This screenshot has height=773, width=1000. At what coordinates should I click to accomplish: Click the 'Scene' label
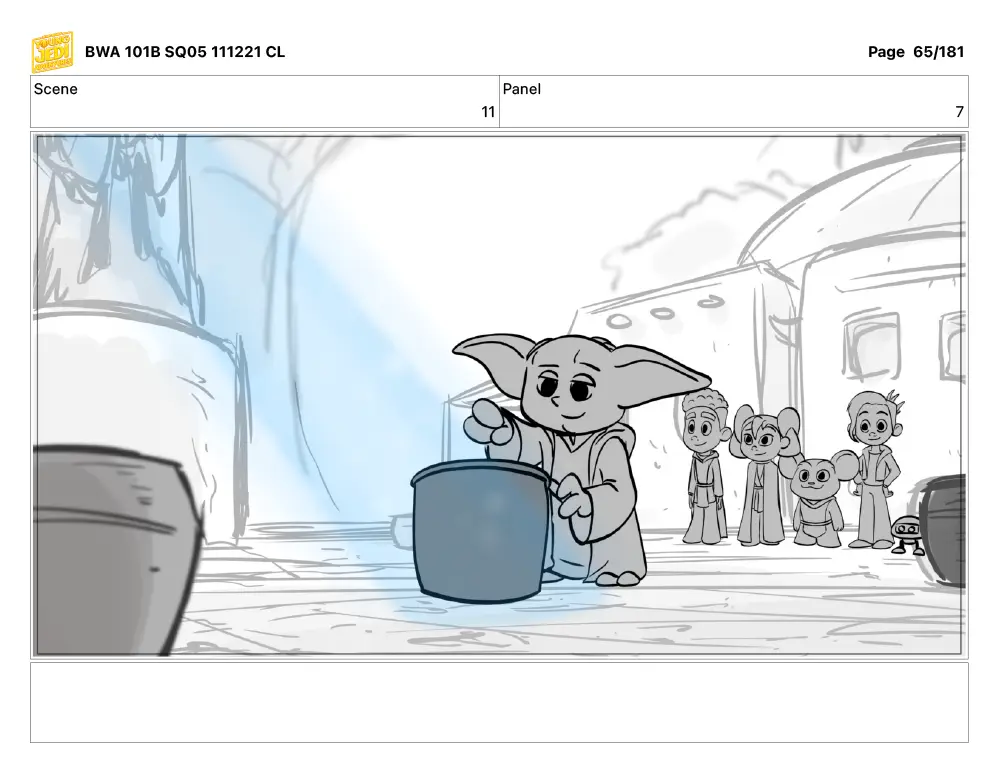click(x=55, y=89)
